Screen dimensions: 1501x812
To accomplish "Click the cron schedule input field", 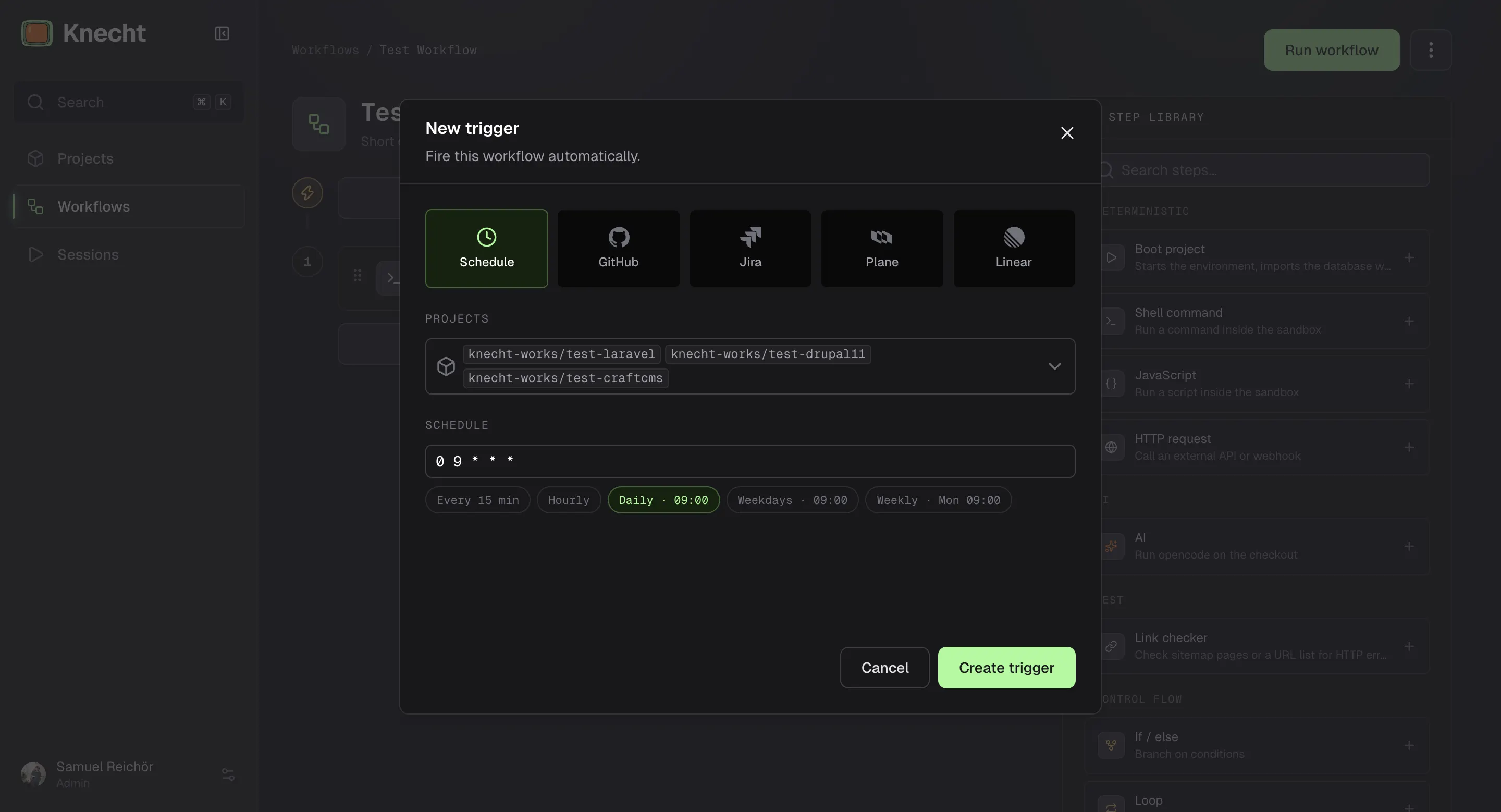I will (750, 461).
